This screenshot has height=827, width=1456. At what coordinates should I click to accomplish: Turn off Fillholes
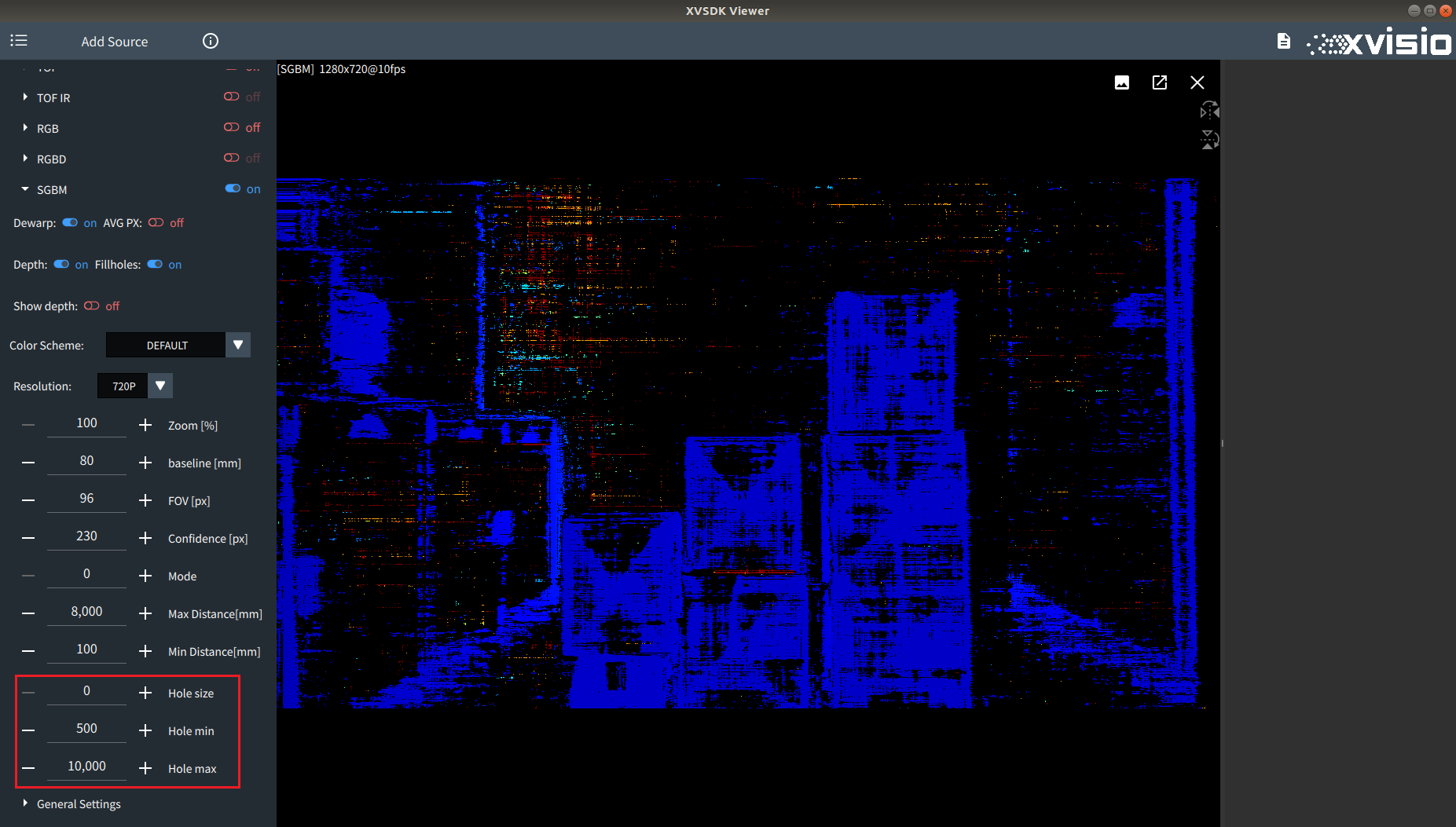tap(155, 264)
